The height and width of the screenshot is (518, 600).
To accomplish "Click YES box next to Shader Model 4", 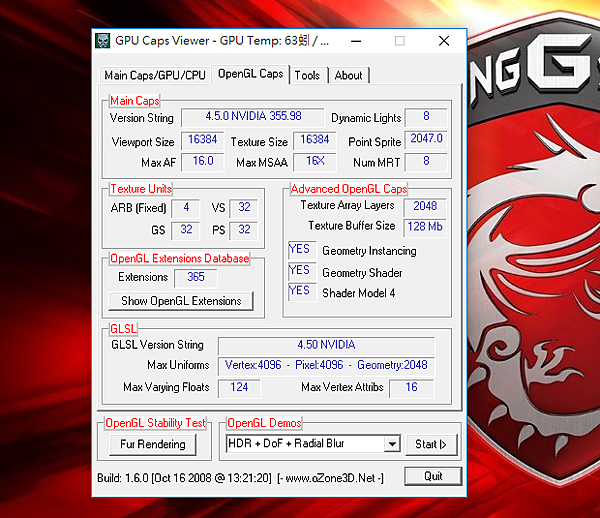I will [302, 292].
